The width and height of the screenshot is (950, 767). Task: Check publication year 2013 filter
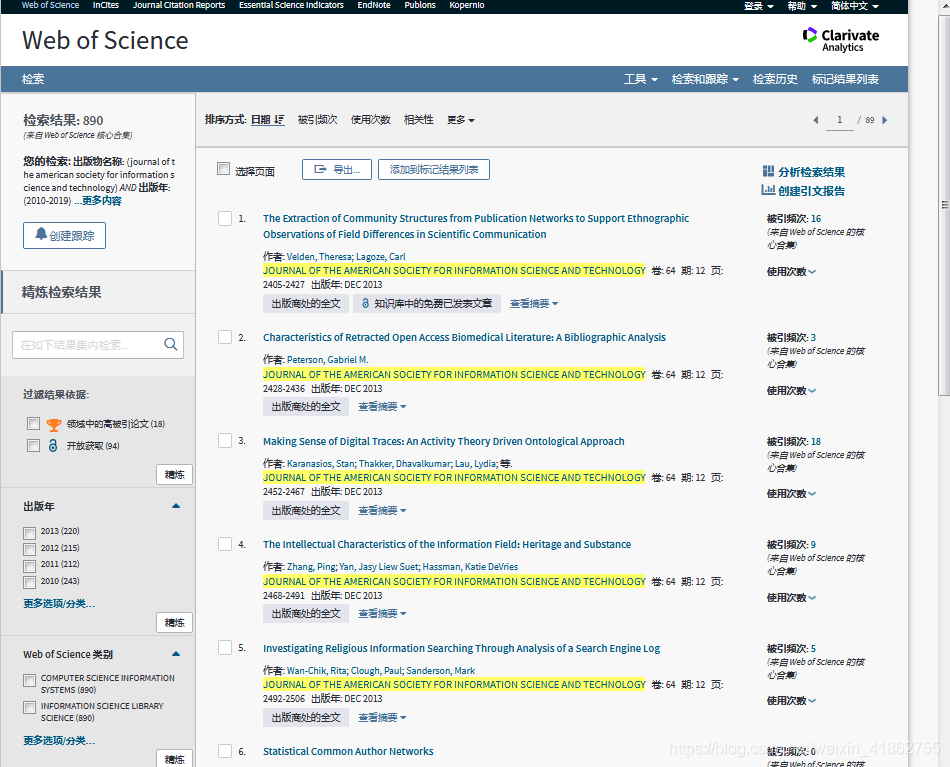coord(29,533)
